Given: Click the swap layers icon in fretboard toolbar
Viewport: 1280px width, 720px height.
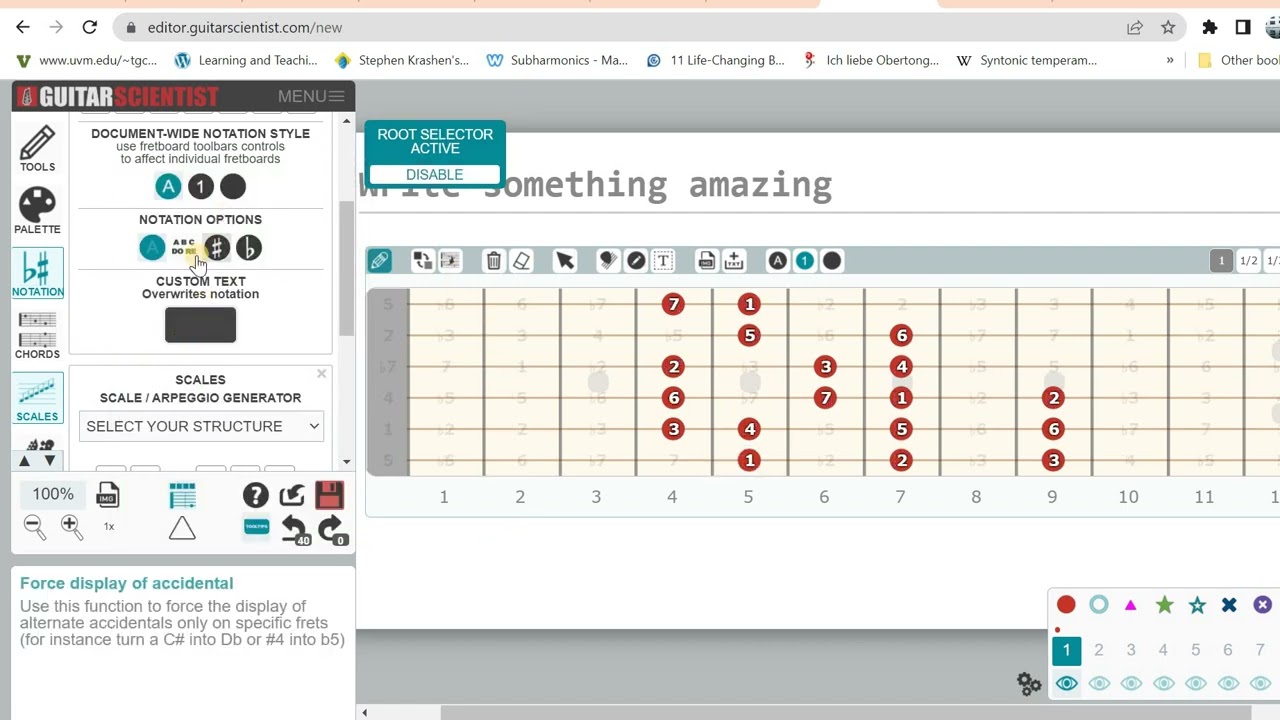Looking at the screenshot, I should click(423, 261).
